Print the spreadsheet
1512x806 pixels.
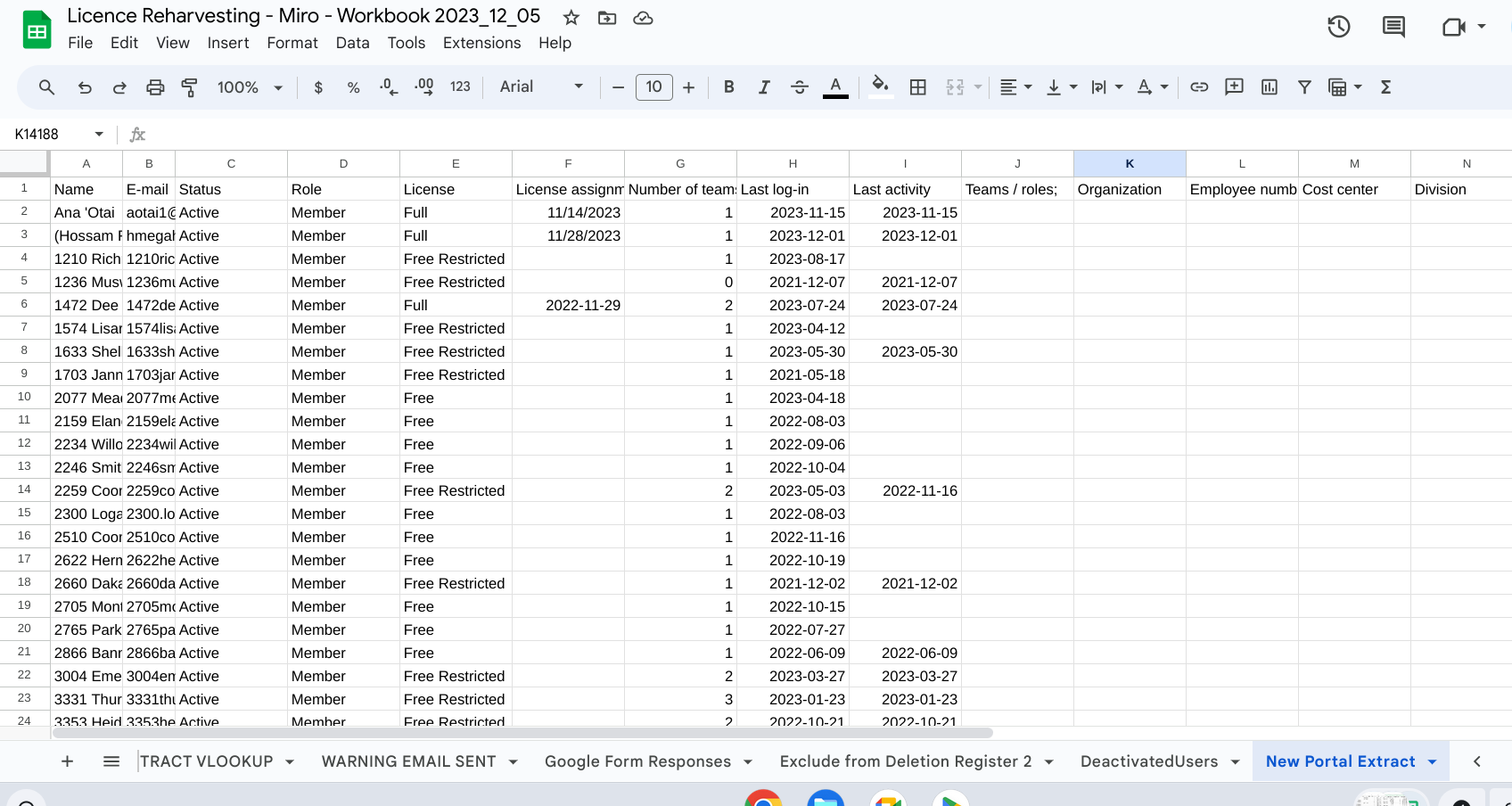pyautogui.click(x=155, y=87)
